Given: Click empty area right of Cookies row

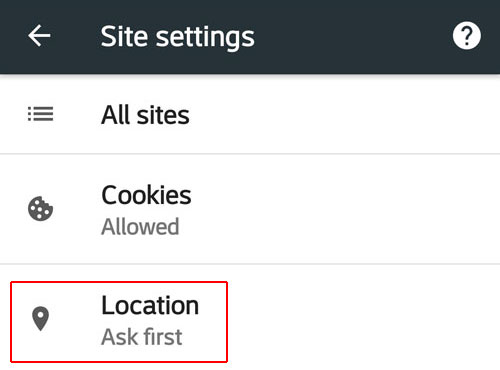Looking at the screenshot, I should 347,209.
